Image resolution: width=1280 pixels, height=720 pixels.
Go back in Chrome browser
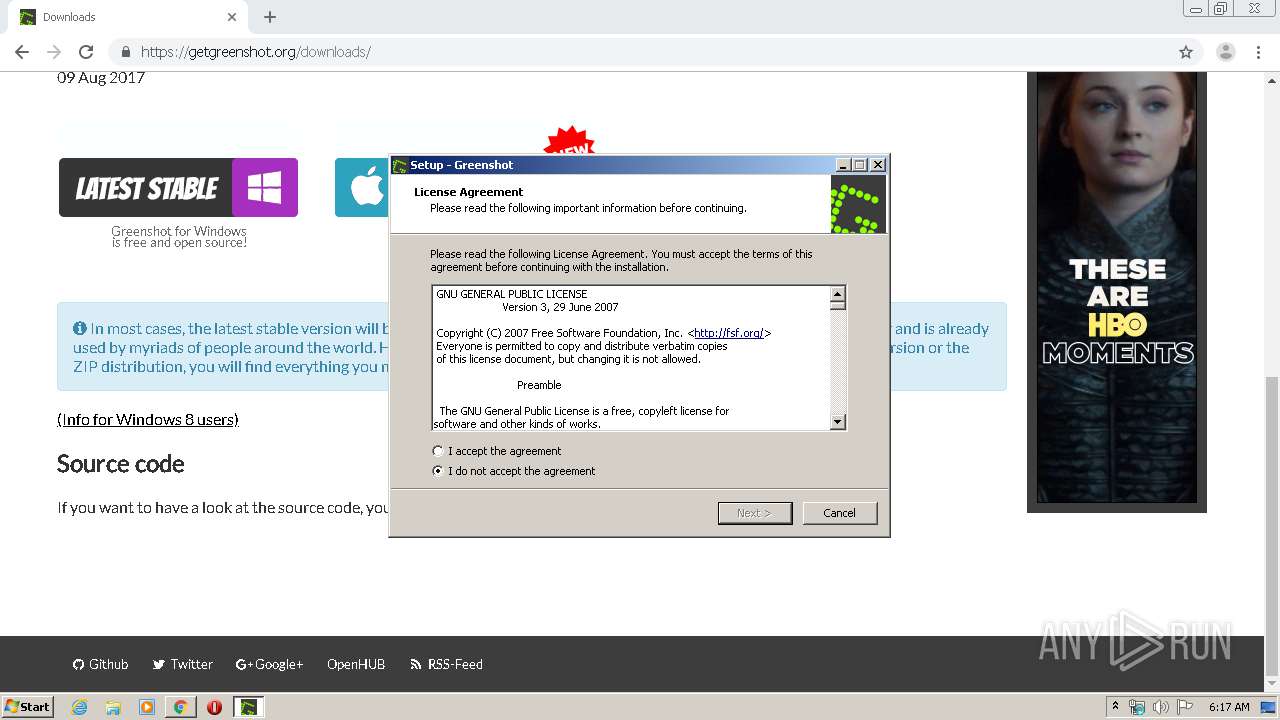click(22, 52)
